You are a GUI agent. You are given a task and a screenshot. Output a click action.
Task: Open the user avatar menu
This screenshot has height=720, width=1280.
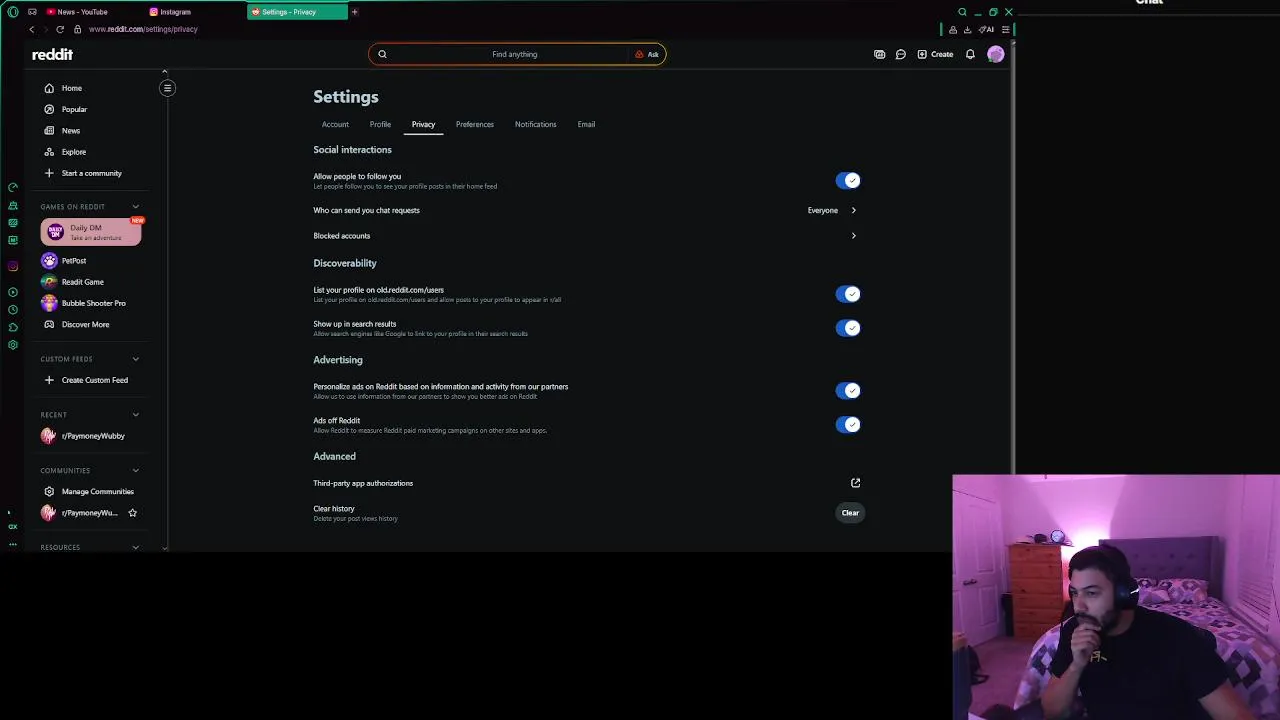point(995,54)
